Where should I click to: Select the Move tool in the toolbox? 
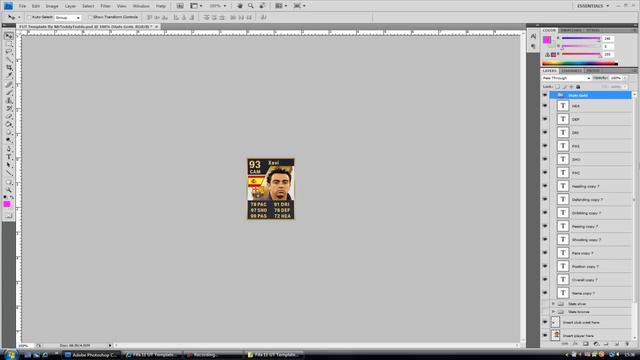click(9, 36)
